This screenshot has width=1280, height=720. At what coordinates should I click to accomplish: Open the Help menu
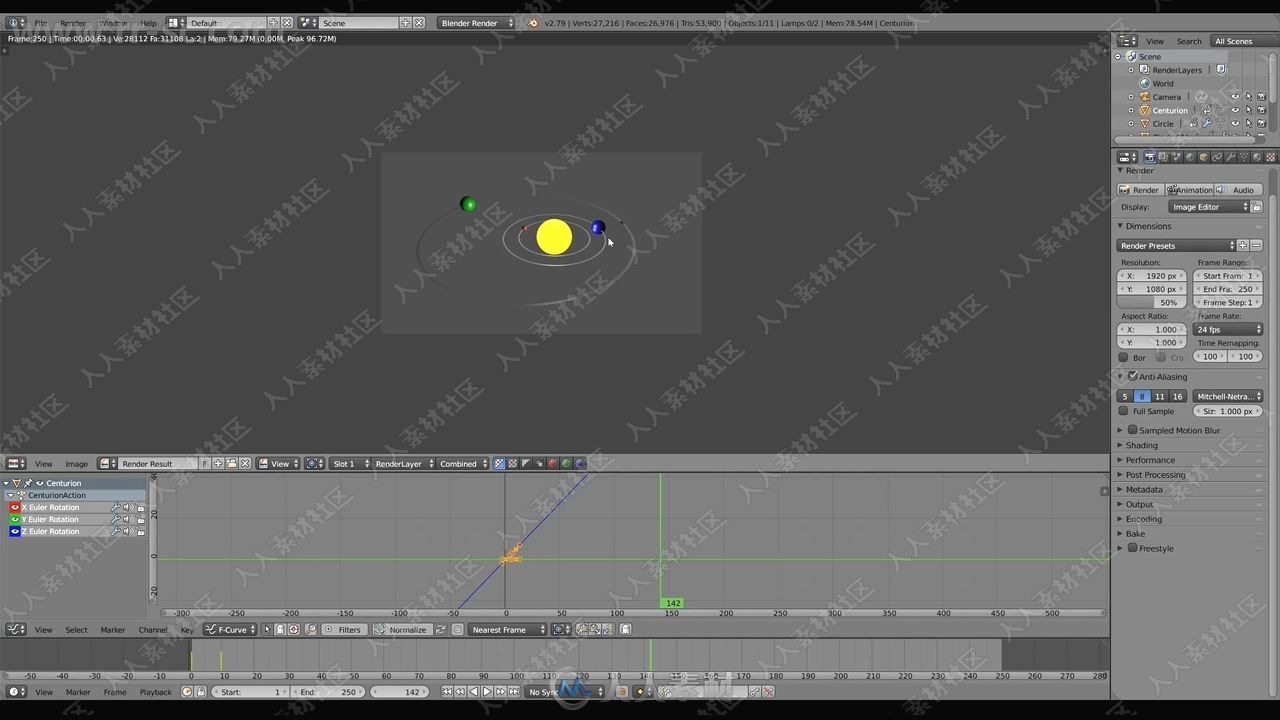pos(148,22)
